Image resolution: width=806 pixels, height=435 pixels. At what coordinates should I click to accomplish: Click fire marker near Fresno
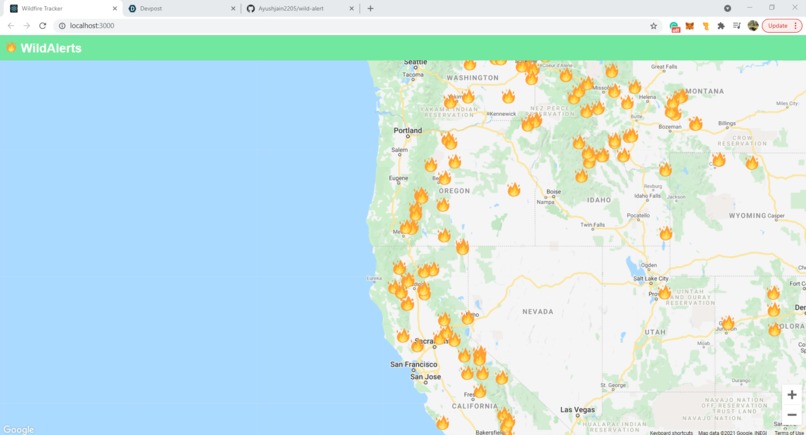click(x=480, y=391)
